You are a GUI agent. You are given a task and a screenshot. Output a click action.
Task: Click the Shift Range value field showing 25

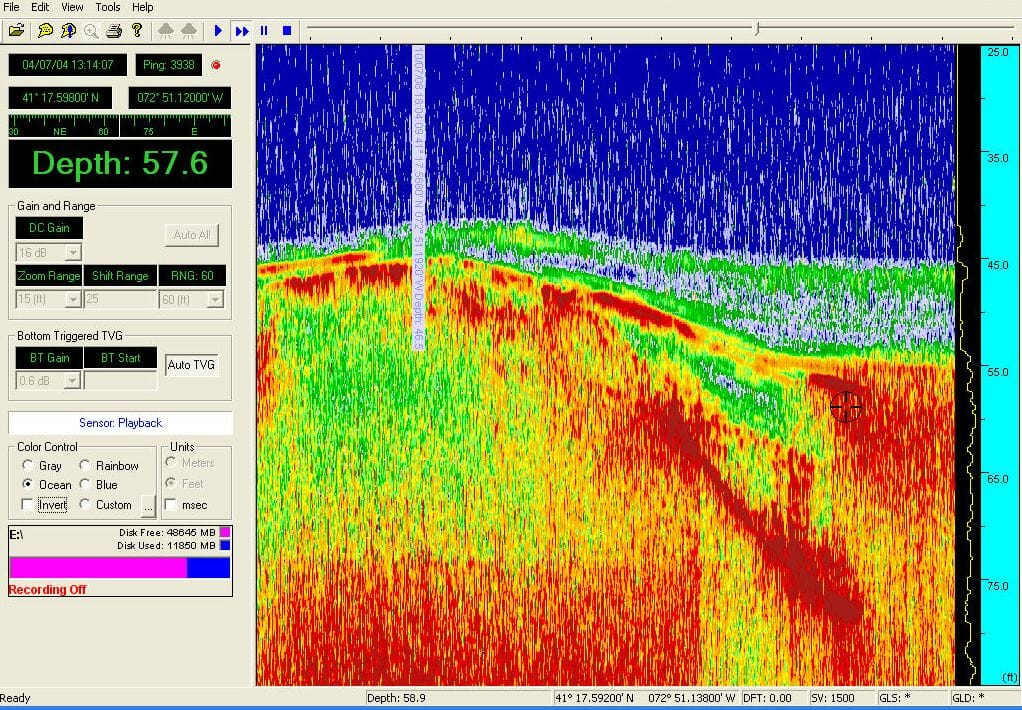120,299
